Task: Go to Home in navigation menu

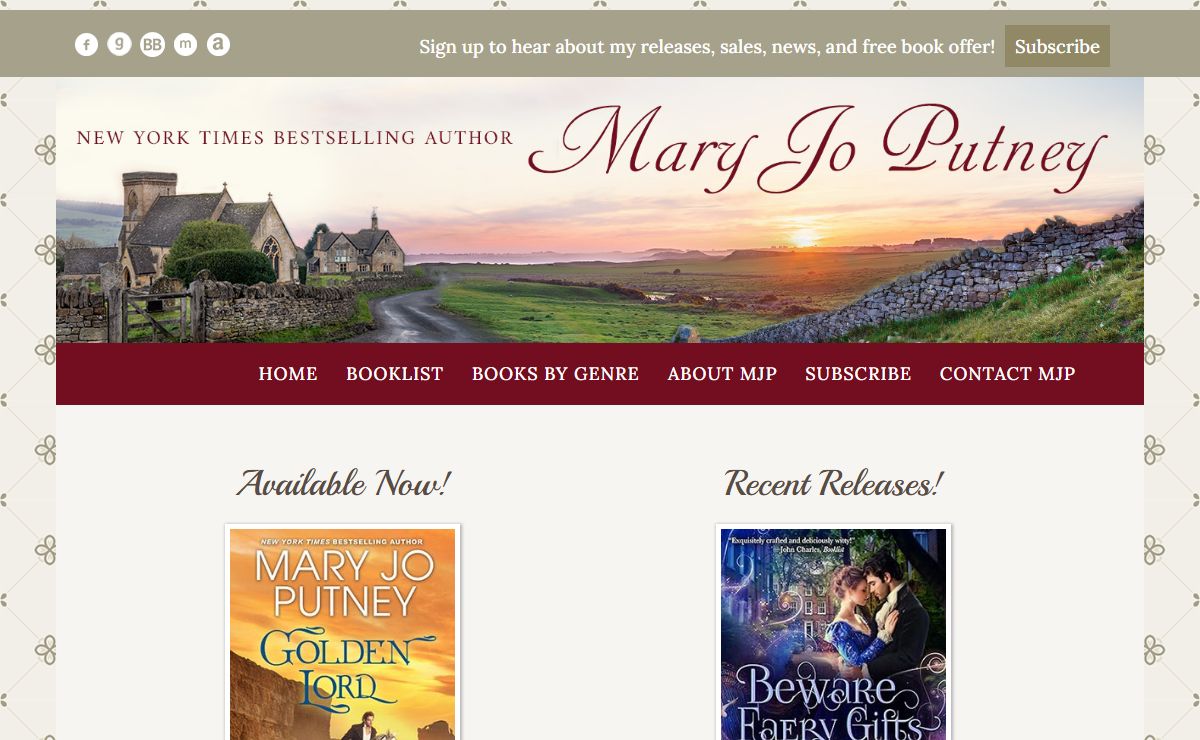Action: 288,374
